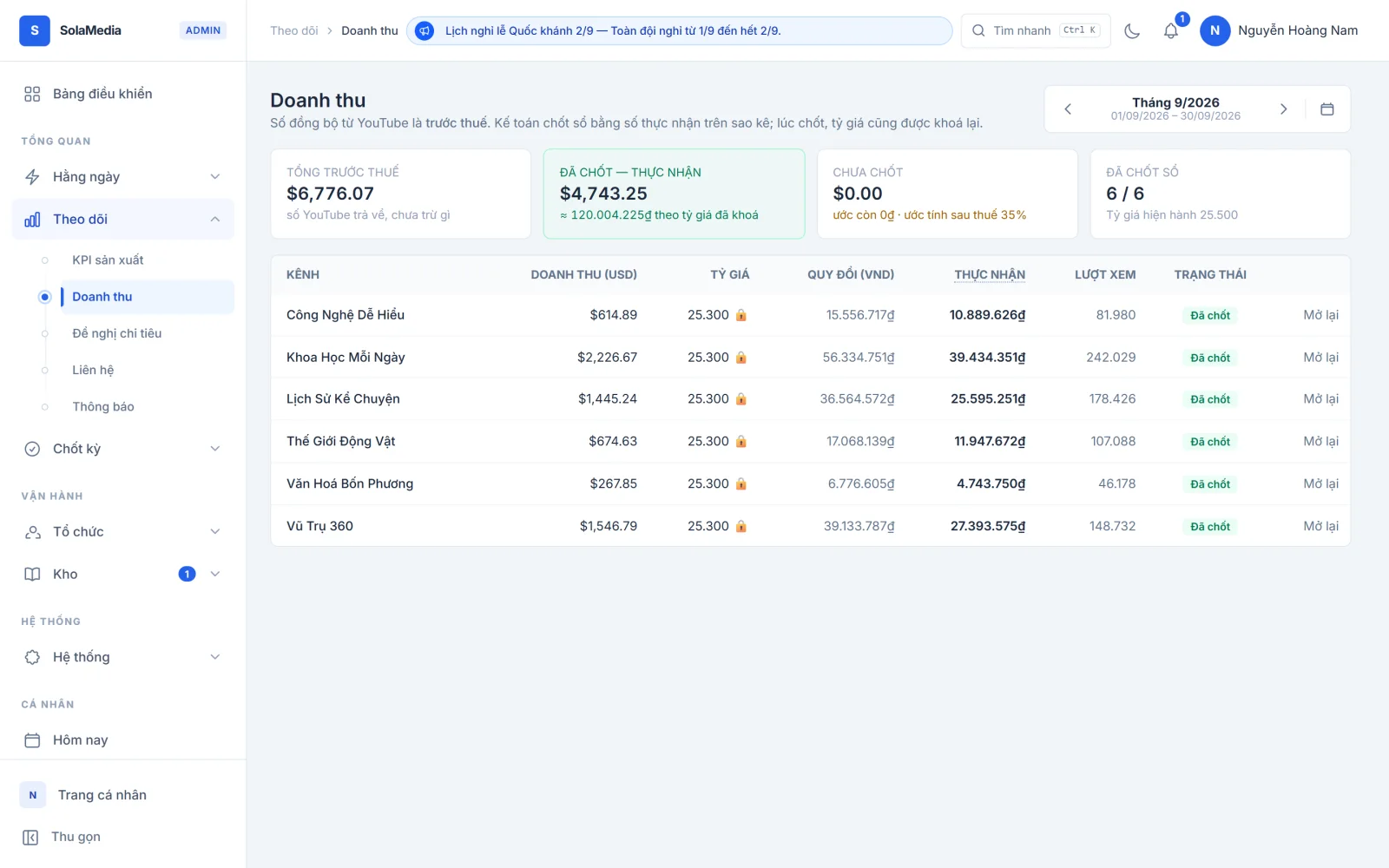Click the Chốt kỳ check circle icon

(x=32, y=449)
